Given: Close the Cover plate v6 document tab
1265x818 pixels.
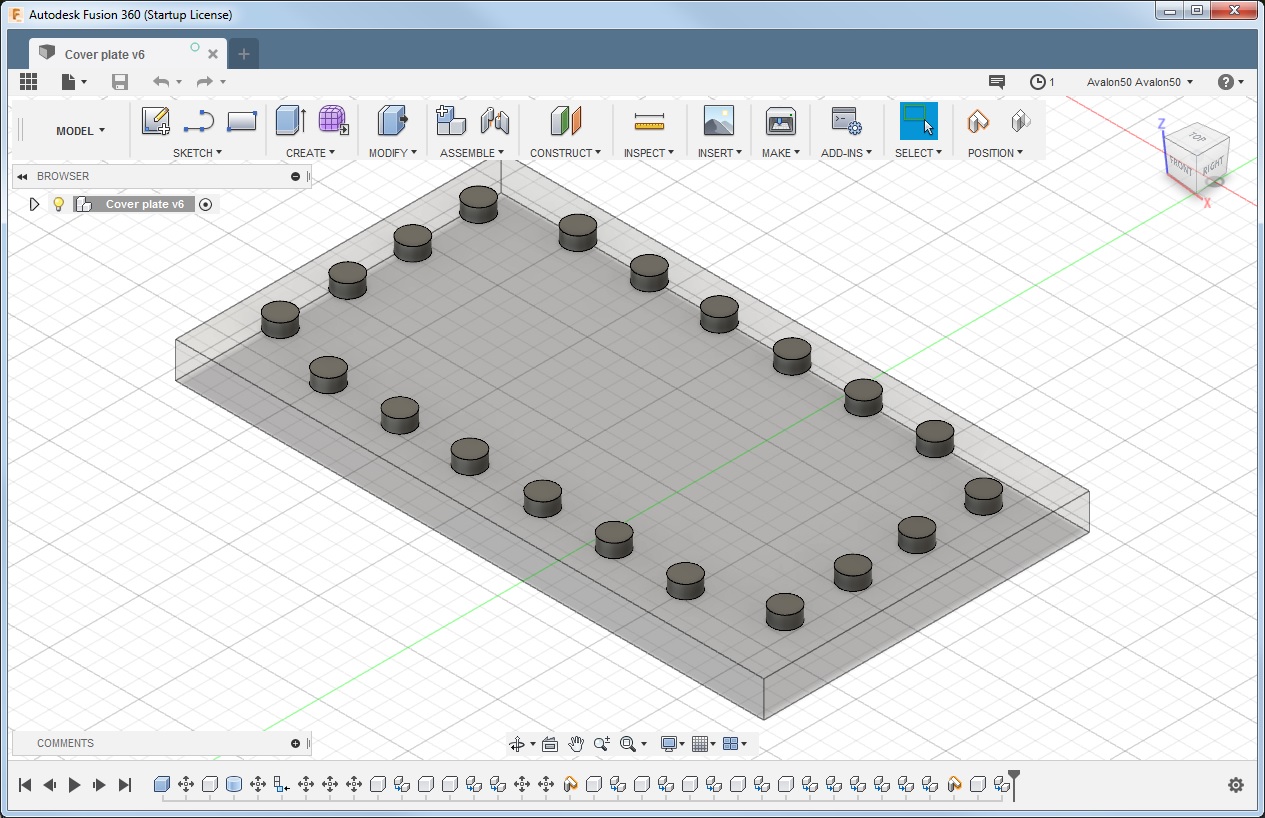Looking at the screenshot, I should coord(213,54).
